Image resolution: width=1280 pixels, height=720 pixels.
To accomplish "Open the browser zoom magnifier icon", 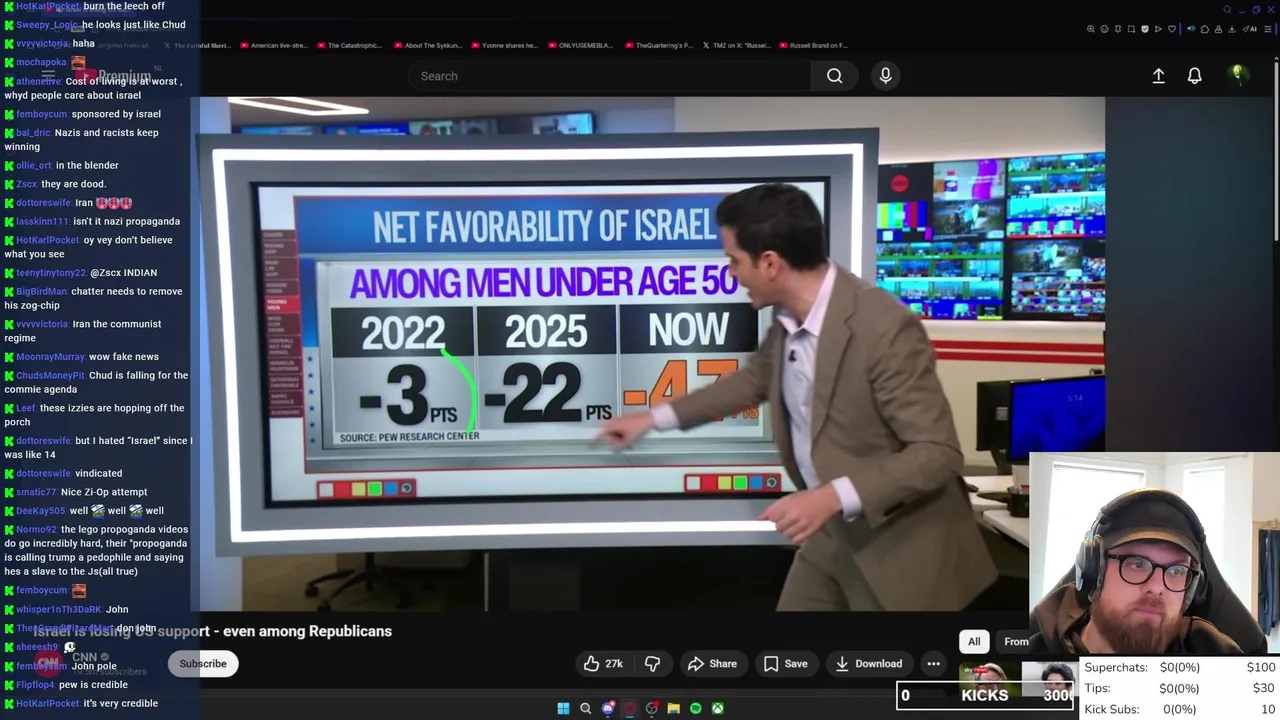I will coord(1091,29).
